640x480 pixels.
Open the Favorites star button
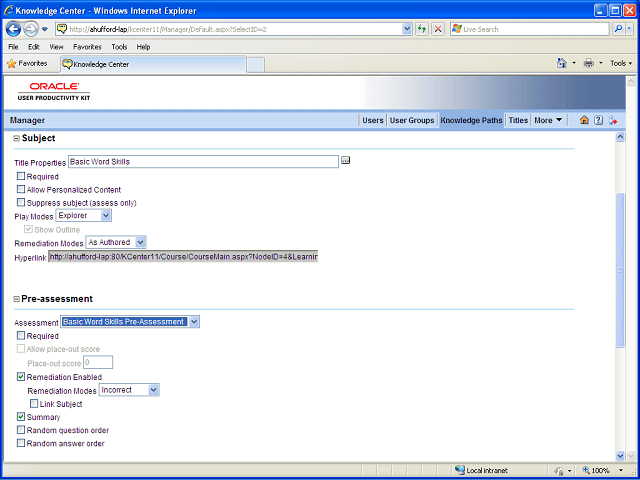(27, 64)
